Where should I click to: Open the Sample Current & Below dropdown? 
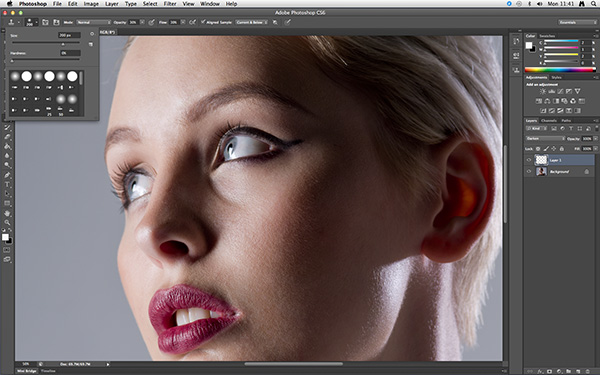coord(251,22)
